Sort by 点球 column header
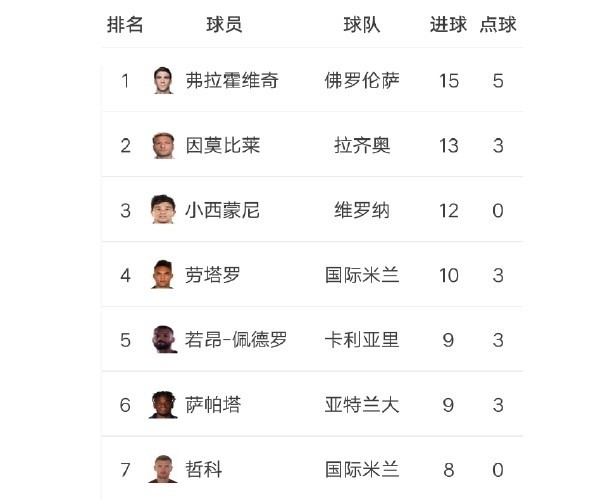The height and width of the screenshot is (500, 600). 498,25
